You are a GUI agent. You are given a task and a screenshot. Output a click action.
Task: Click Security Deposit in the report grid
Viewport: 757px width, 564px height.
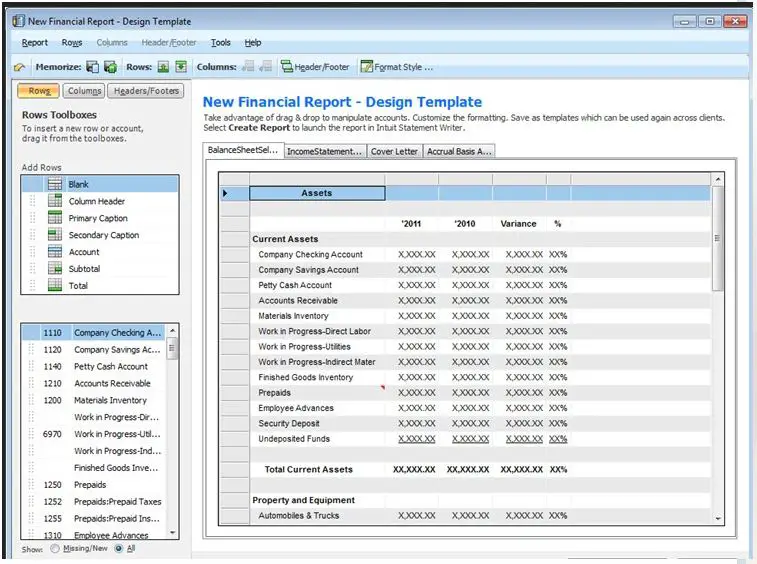[289, 423]
